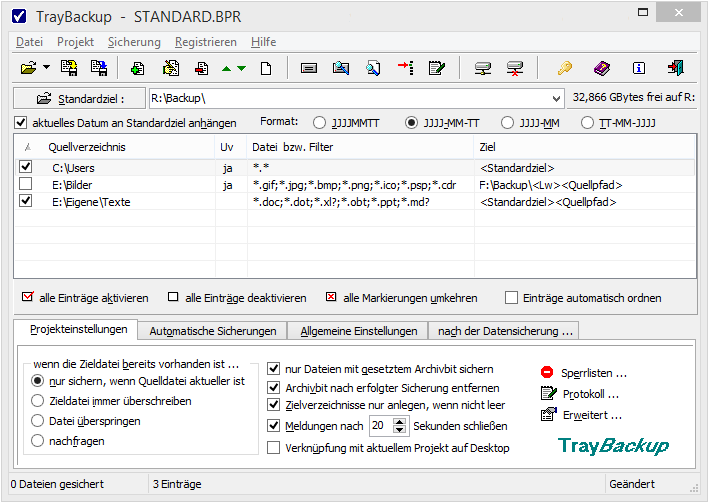The height and width of the screenshot is (502, 709).
Task: Toggle nur Dateien mit gesetztem Archivbit sichern
Action: [x=274, y=369]
